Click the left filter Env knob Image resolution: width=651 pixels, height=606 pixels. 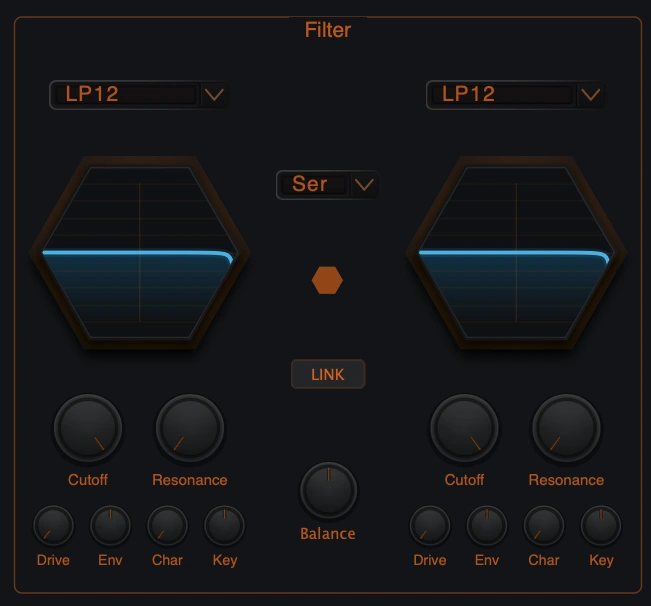(x=110, y=525)
